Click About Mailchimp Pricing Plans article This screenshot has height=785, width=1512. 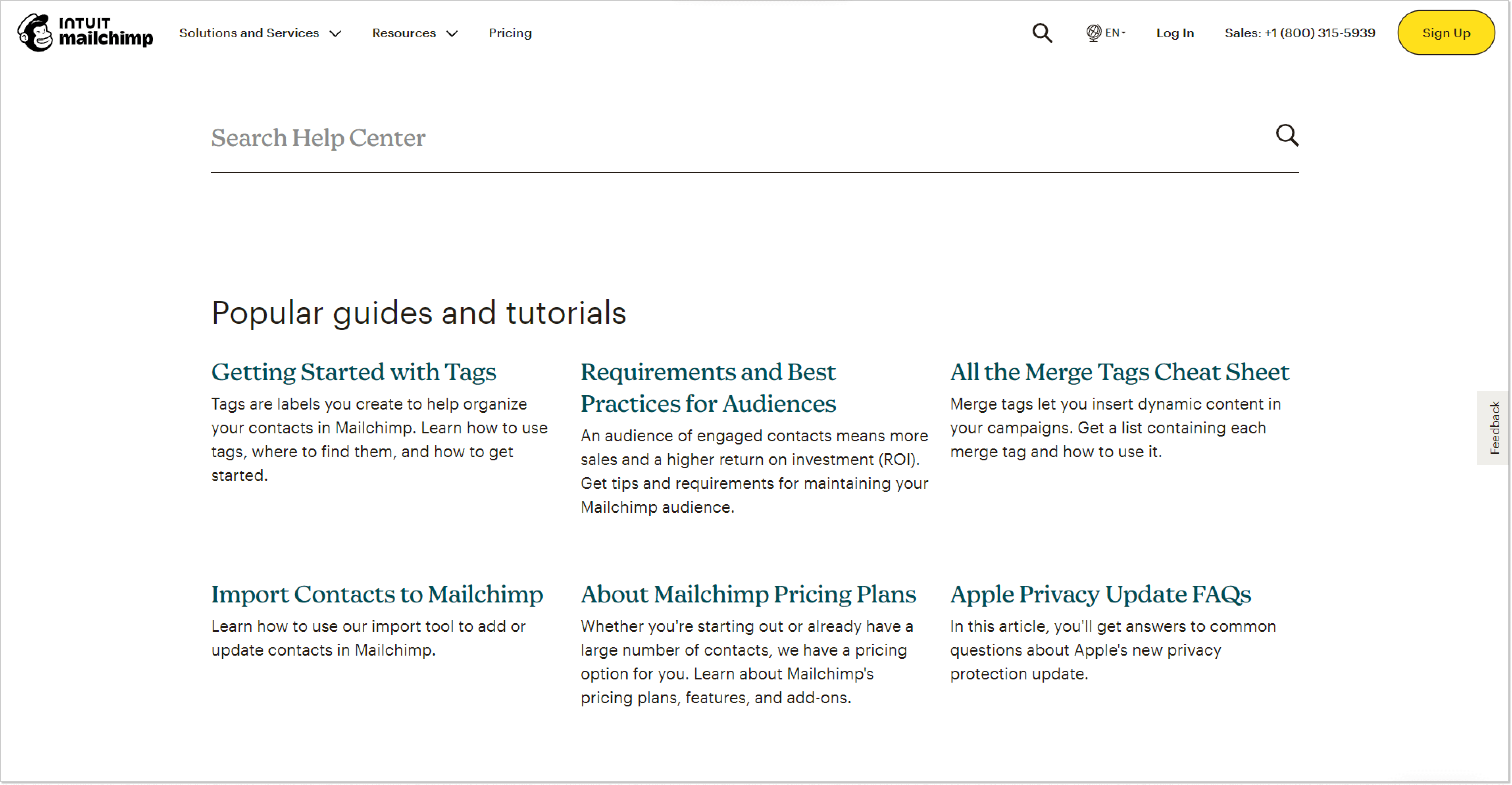748,594
